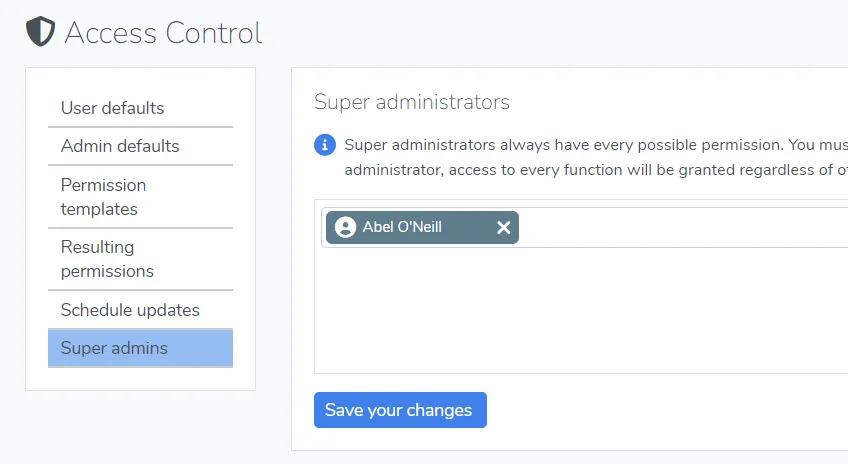Screen dimensions: 848x464
Task: Open Schedule updates
Action: [130, 310]
